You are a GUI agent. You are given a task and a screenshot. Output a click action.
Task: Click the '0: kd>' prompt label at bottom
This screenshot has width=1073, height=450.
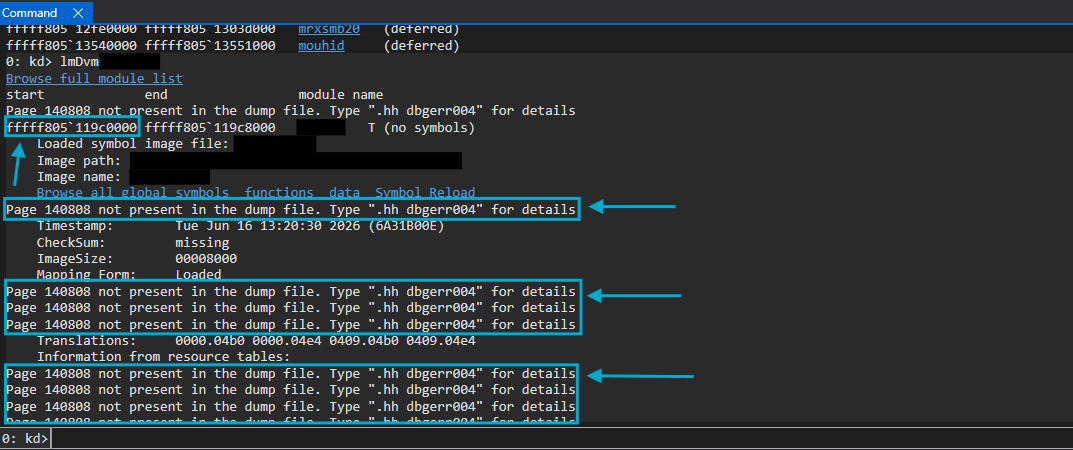coord(25,438)
